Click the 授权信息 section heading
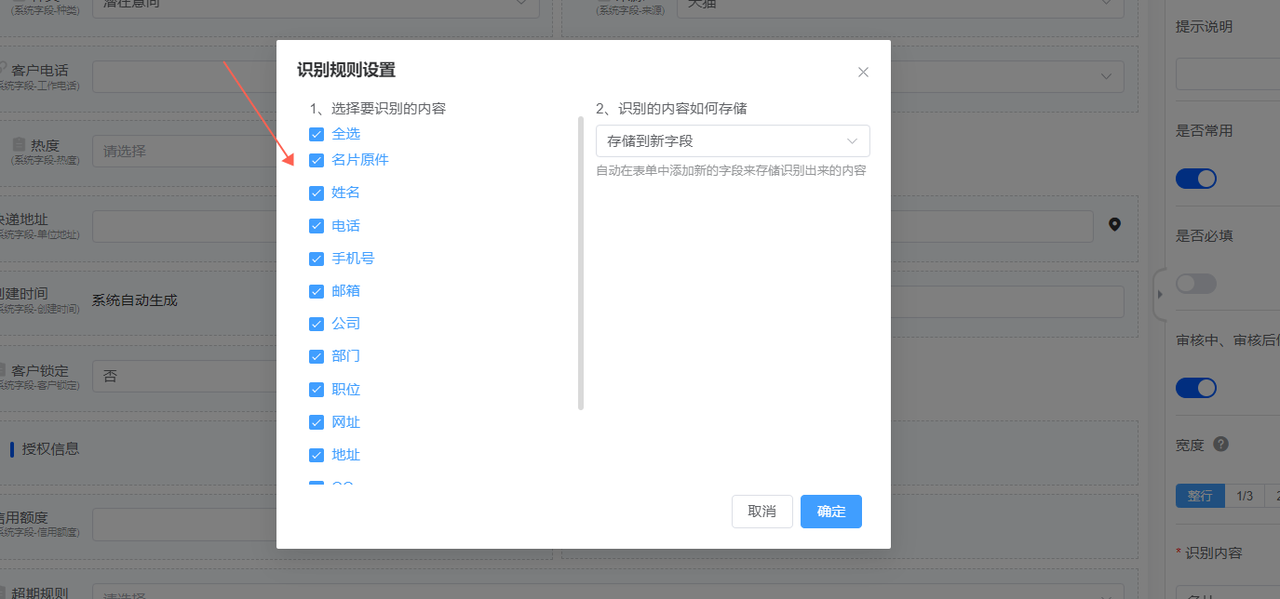Screen dimensions: 1280x599 50,449
